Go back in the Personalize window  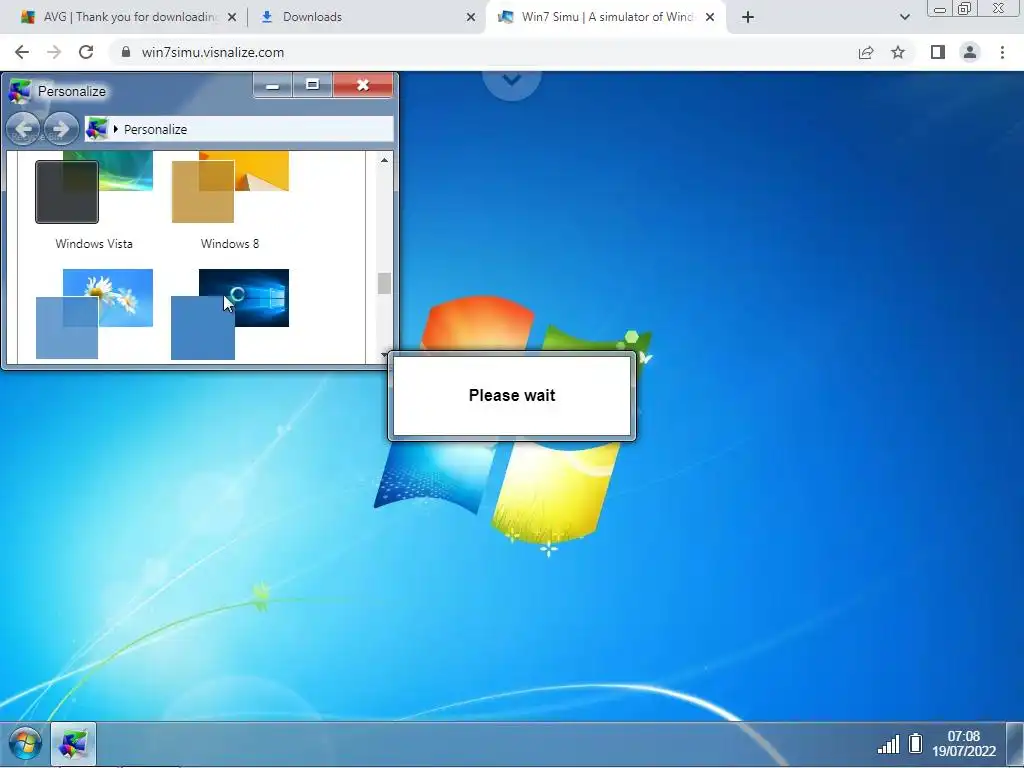click(24, 129)
